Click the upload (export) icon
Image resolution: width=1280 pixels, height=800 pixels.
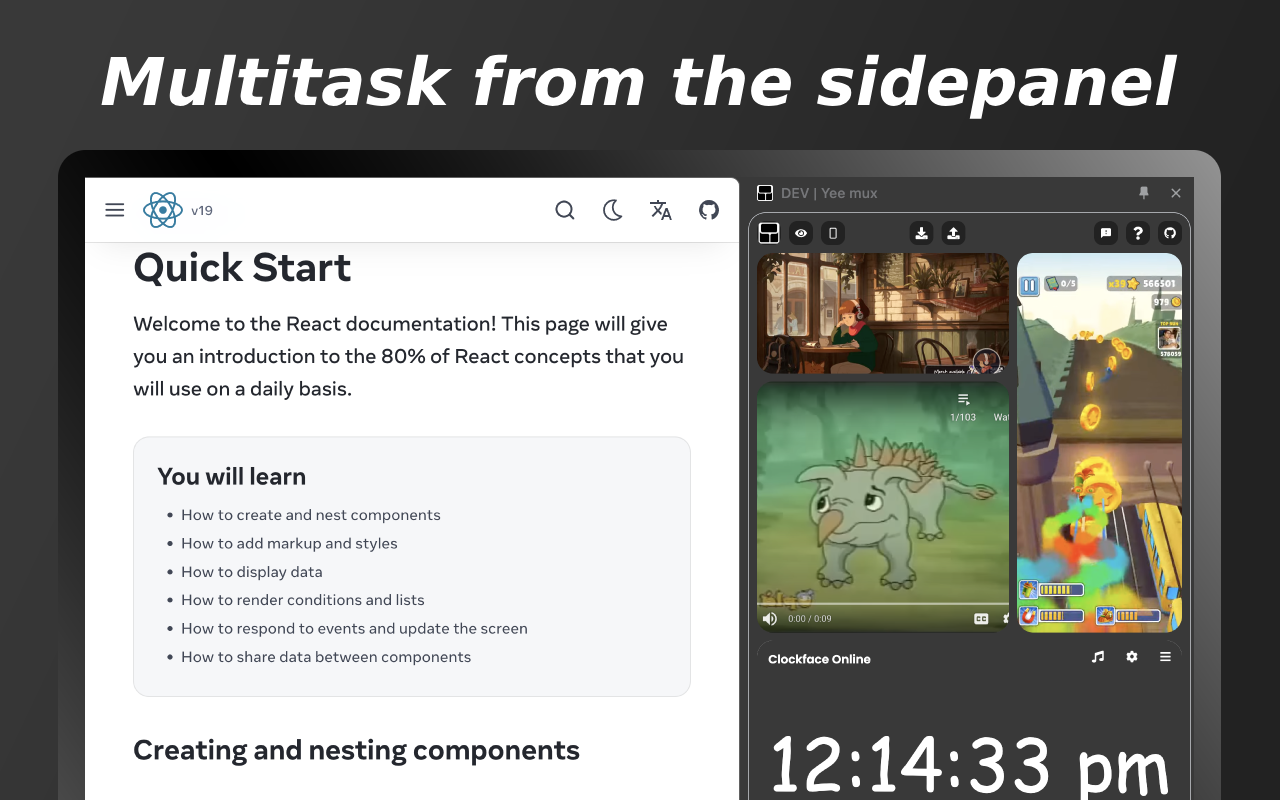pos(953,233)
